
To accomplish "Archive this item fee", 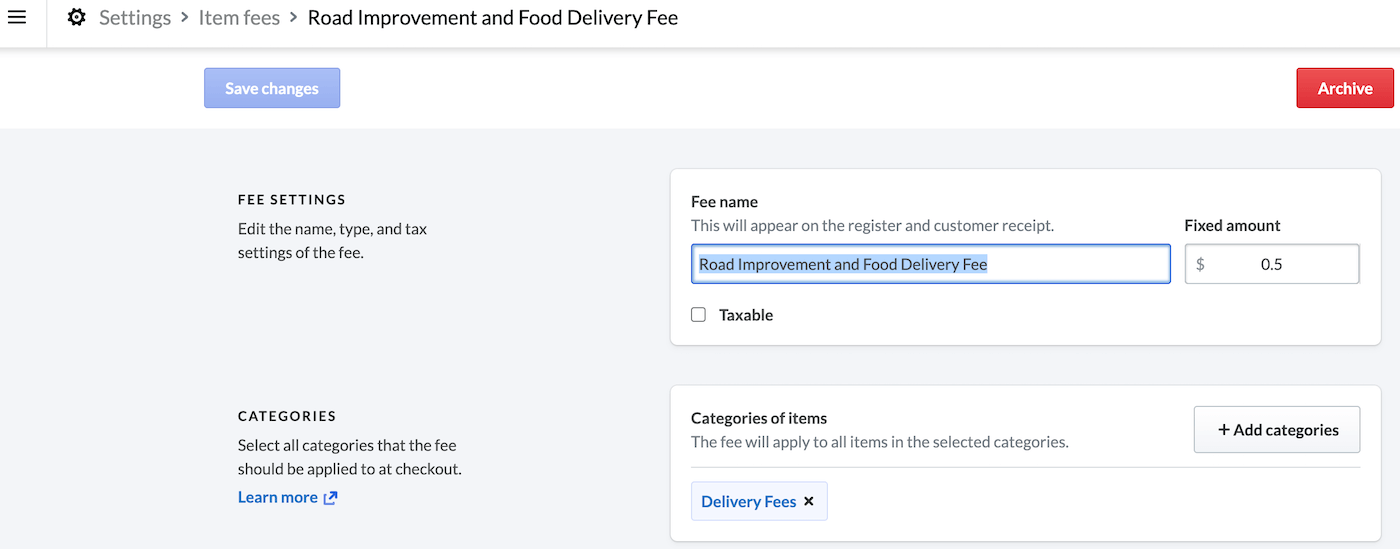I will tap(1344, 88).
